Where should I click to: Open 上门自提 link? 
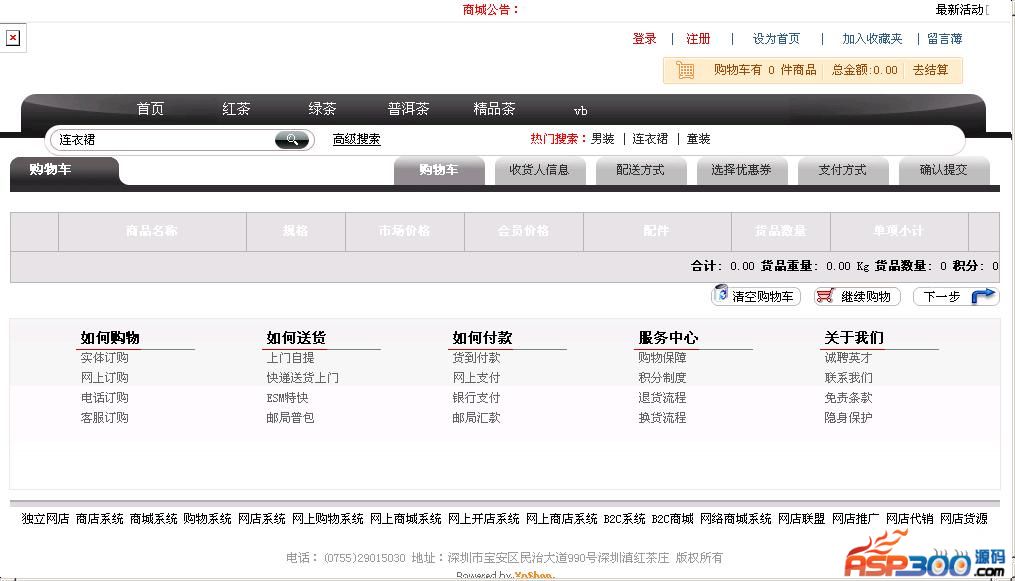click(x=290, y=358)
